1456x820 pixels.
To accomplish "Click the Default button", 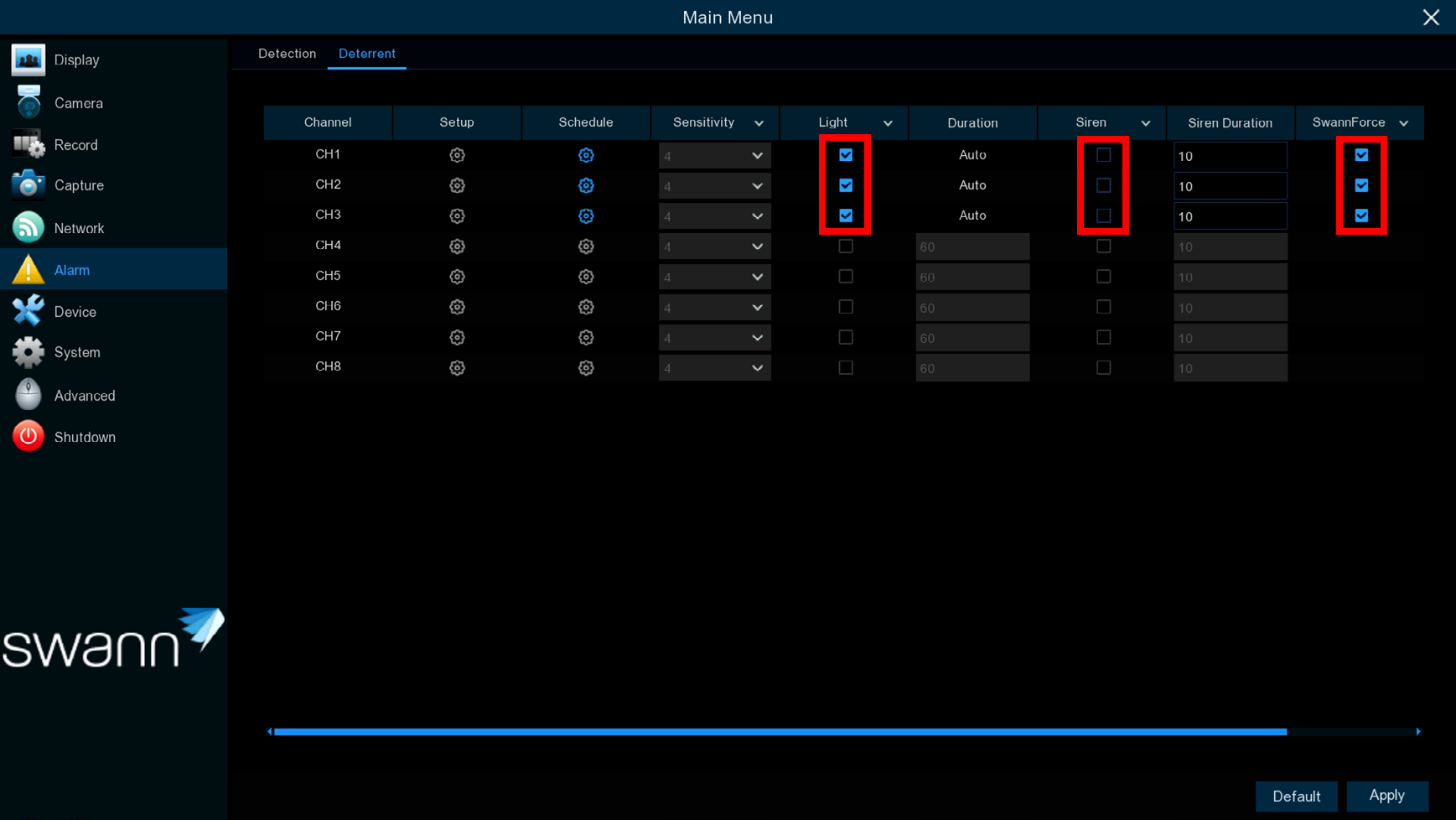I will 1296,797.
